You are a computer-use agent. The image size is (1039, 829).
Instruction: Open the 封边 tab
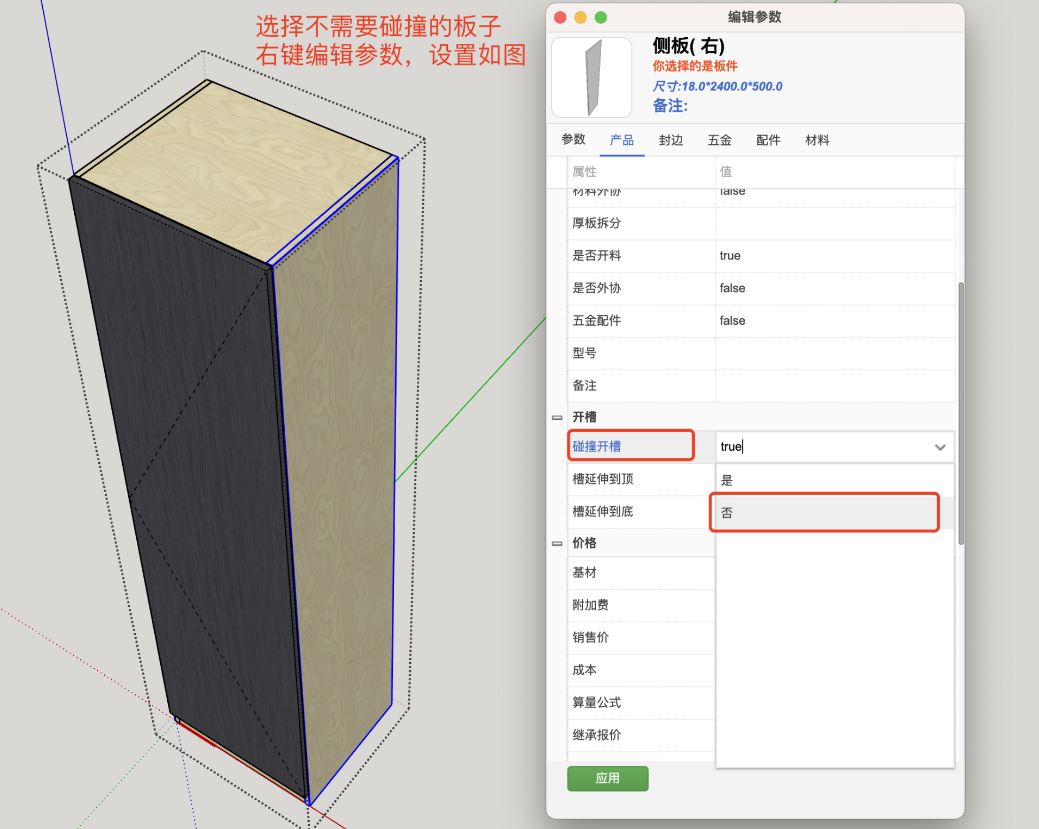point(670,140)
